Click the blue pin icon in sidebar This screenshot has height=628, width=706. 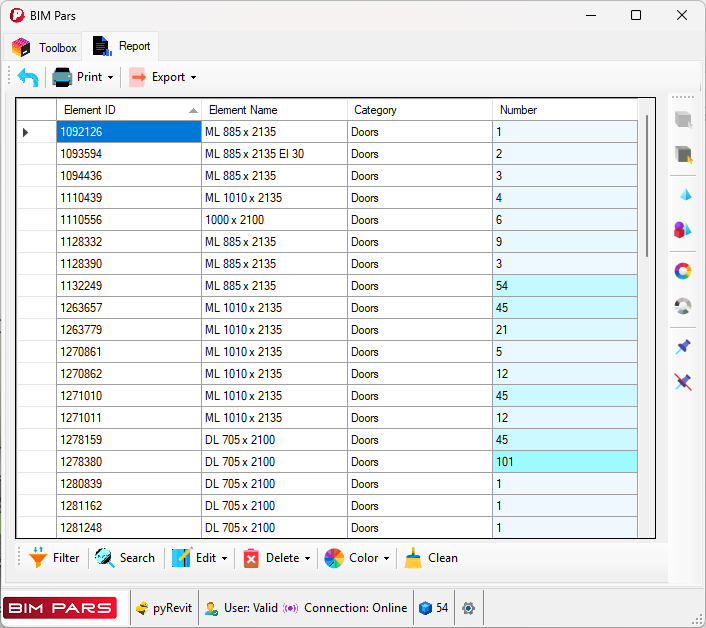point(683,346)
